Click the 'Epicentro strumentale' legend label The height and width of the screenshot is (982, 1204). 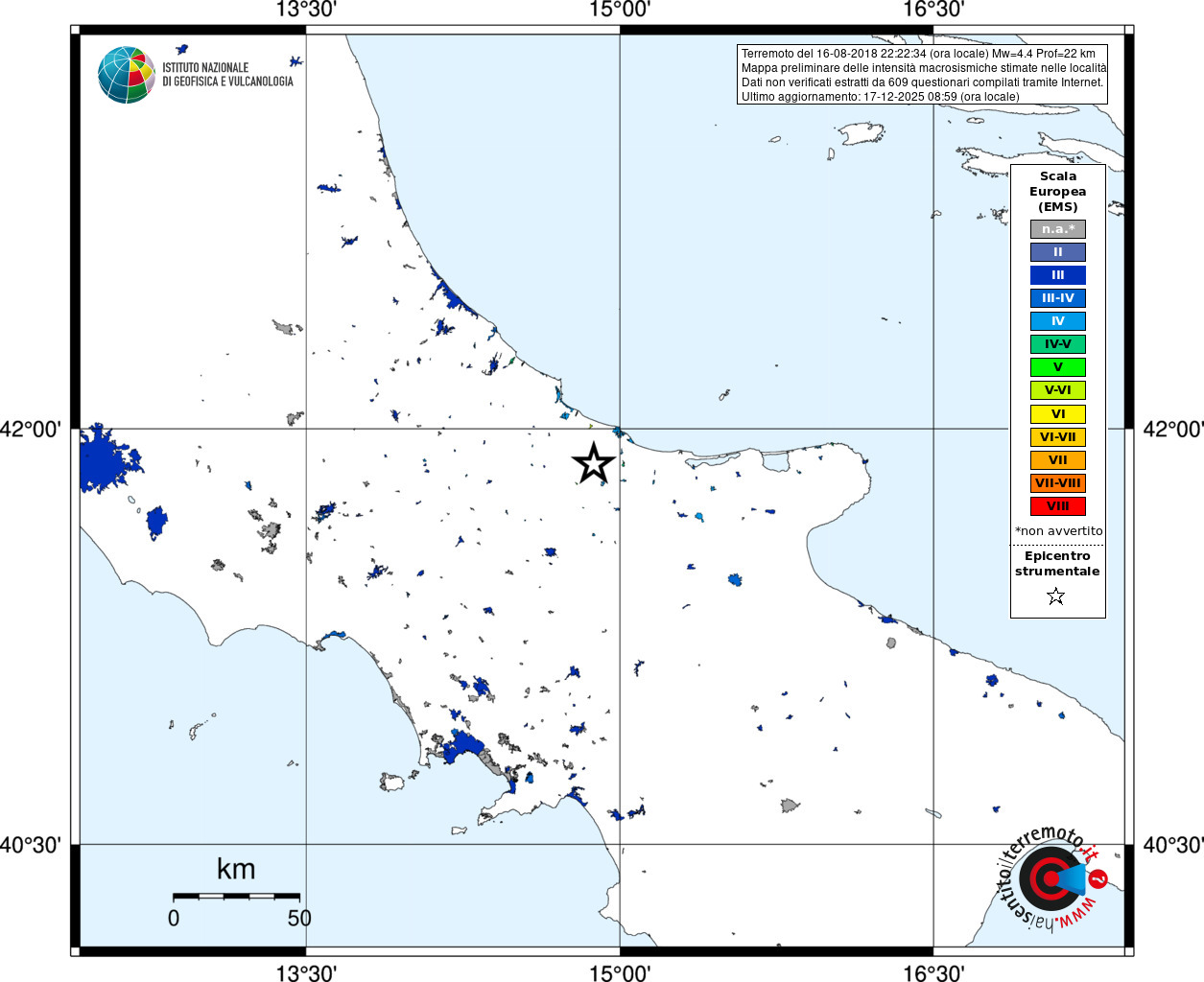tap(1057, 564)
